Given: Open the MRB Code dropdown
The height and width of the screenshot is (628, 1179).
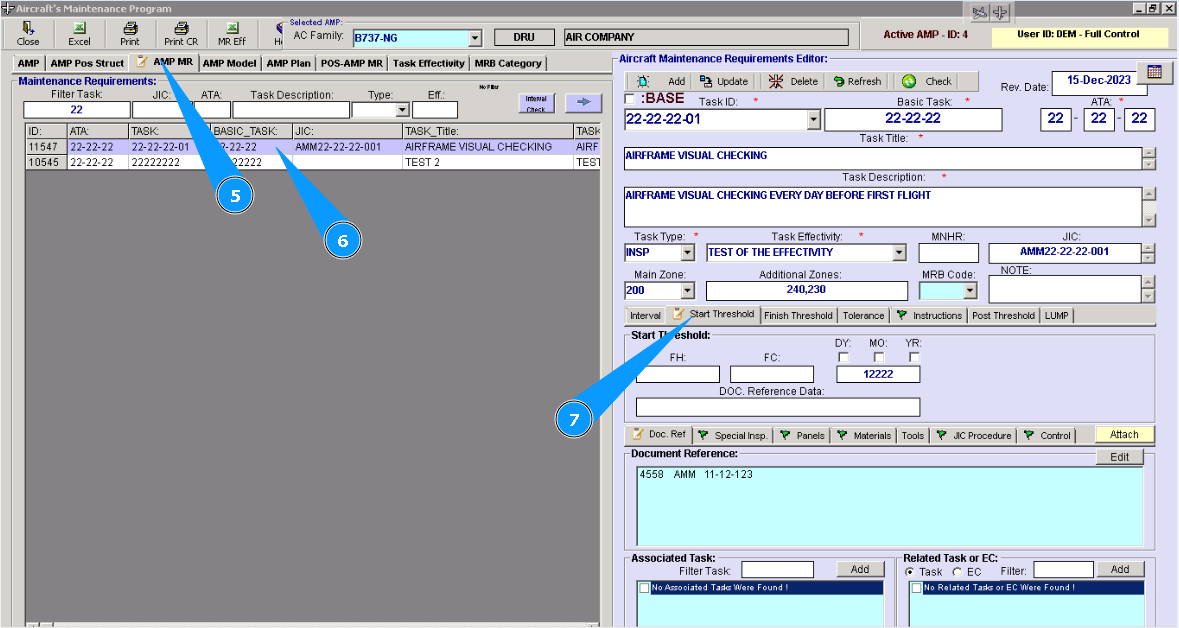Looking at the screenshot, I should pyautogui.click(x=970, y=290).
